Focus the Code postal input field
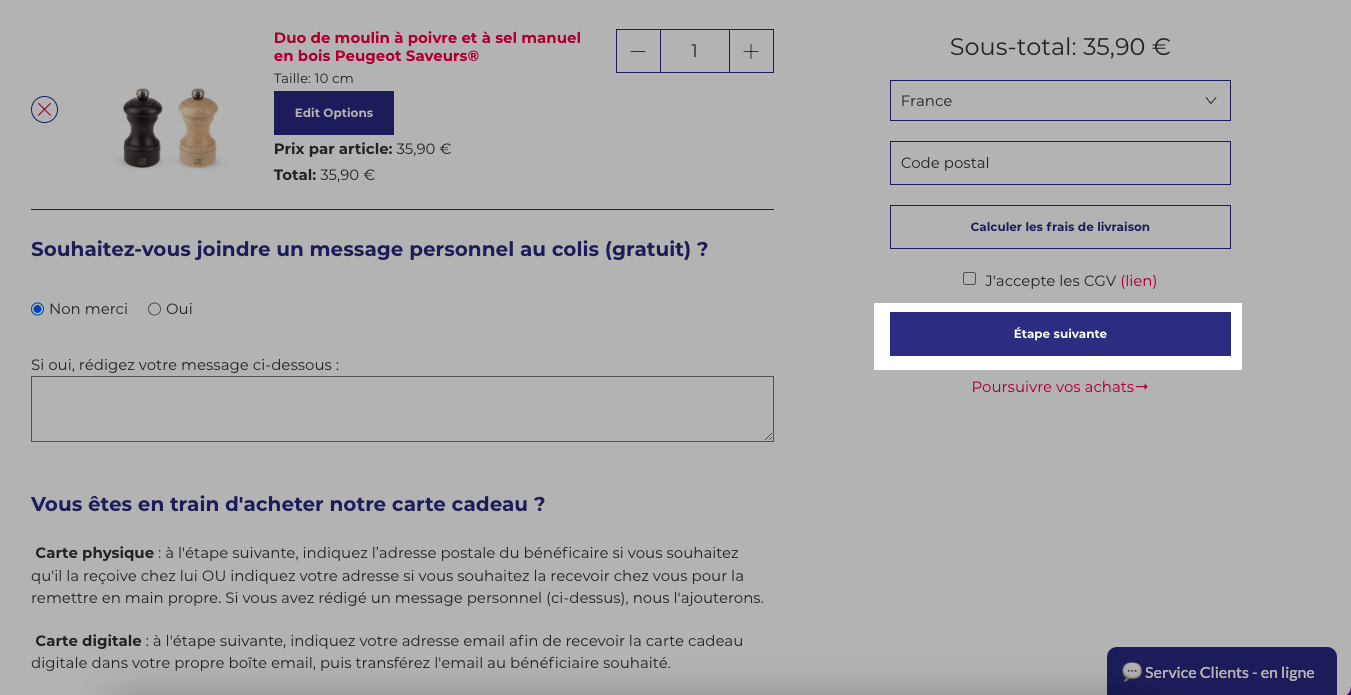1351x695 pixels. pos(1060,163)
